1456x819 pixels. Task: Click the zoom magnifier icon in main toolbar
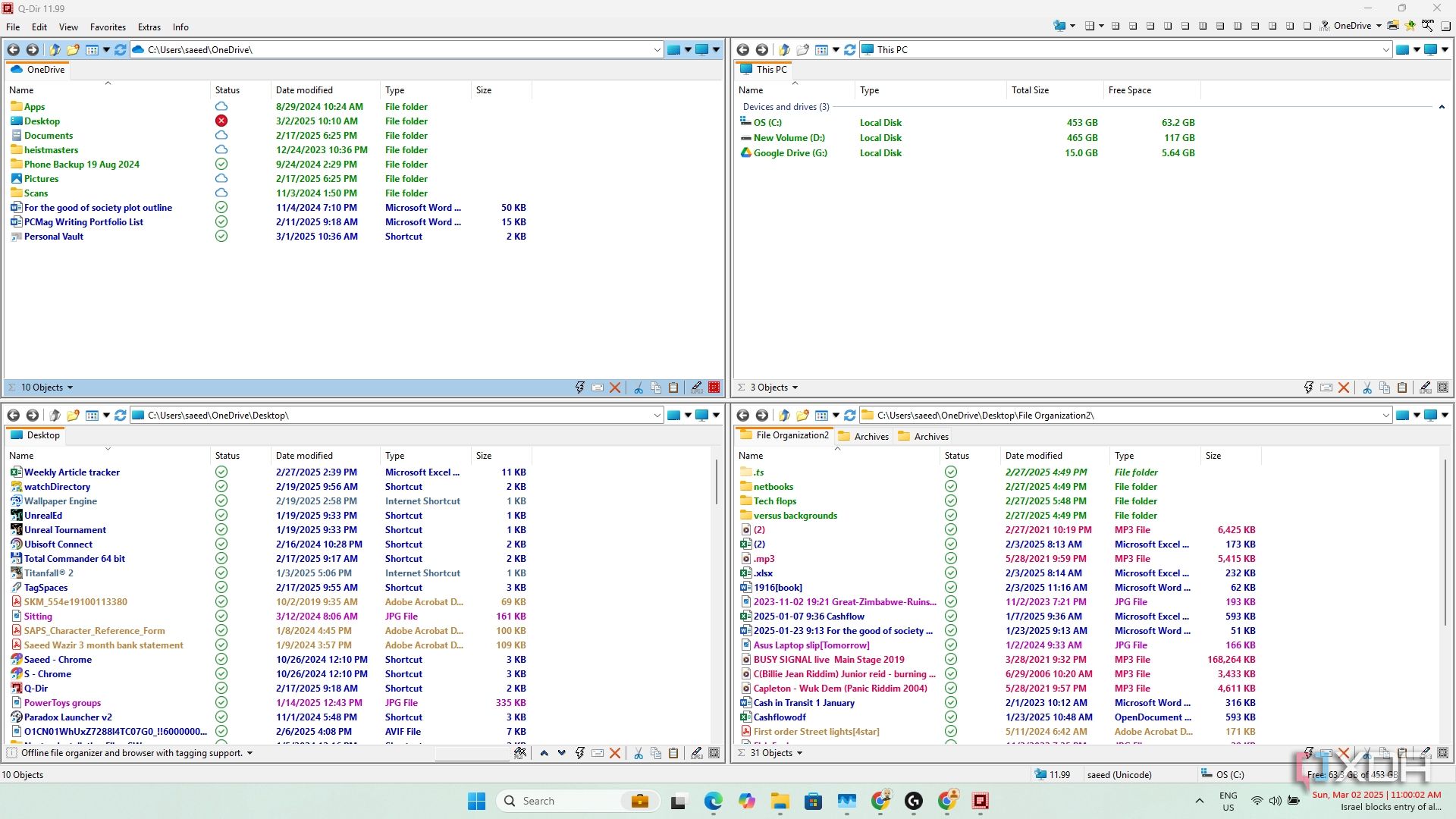pyautogui.click(x=1428, y=26)
